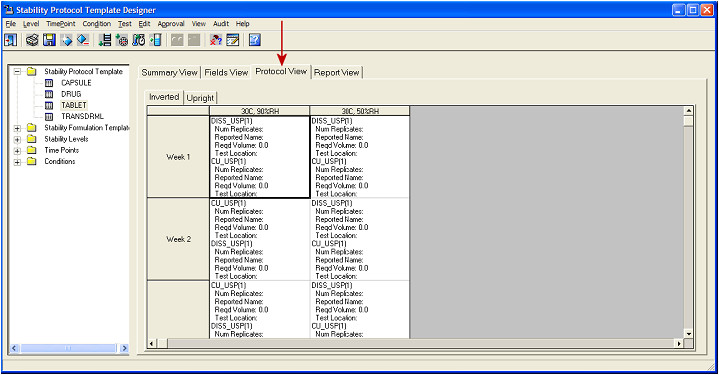Select the Upright sub-tab
The width and height of the screenshot is (719, 375).
200,98
